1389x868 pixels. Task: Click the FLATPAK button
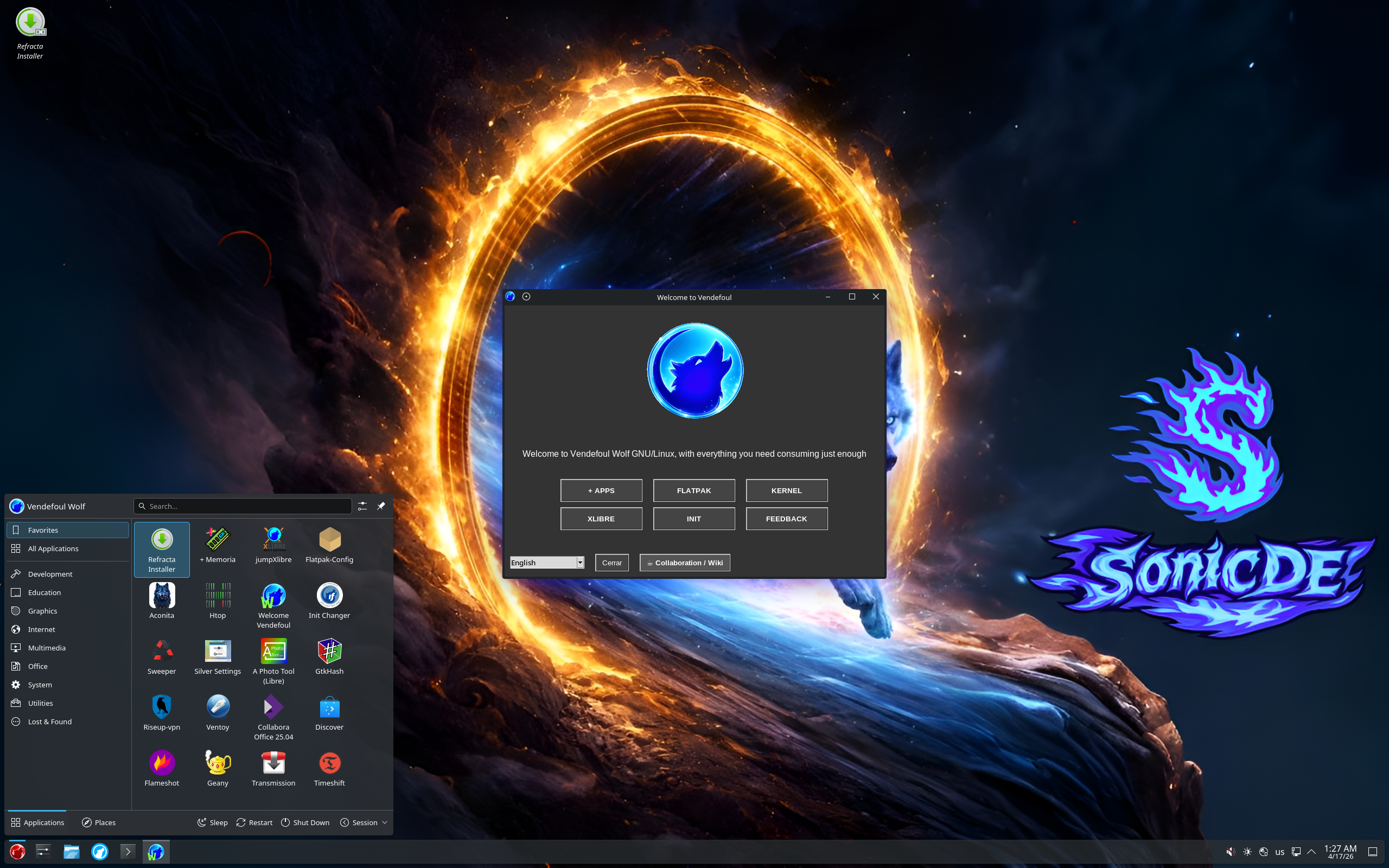[694, 490]
